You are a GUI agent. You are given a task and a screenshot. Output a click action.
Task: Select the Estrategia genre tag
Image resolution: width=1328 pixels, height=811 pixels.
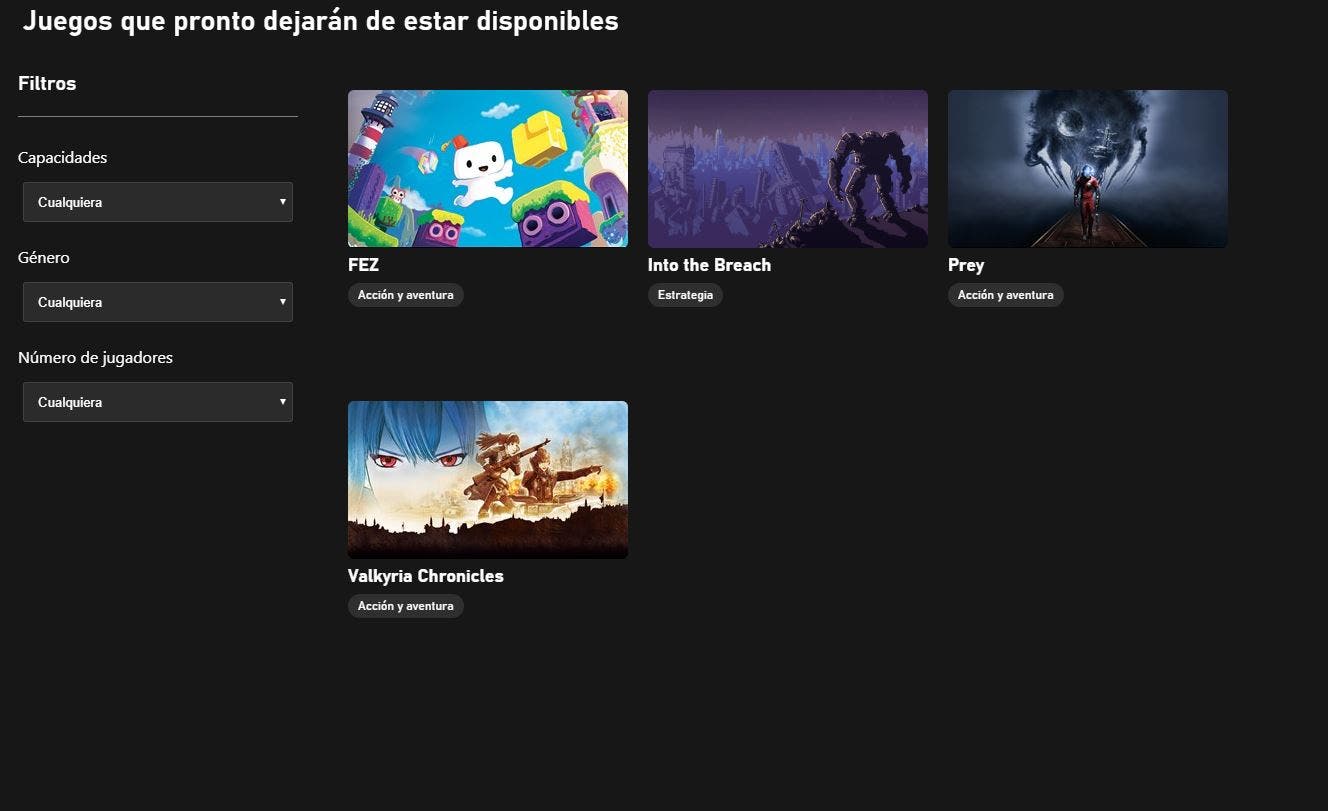tap(685, 295)
